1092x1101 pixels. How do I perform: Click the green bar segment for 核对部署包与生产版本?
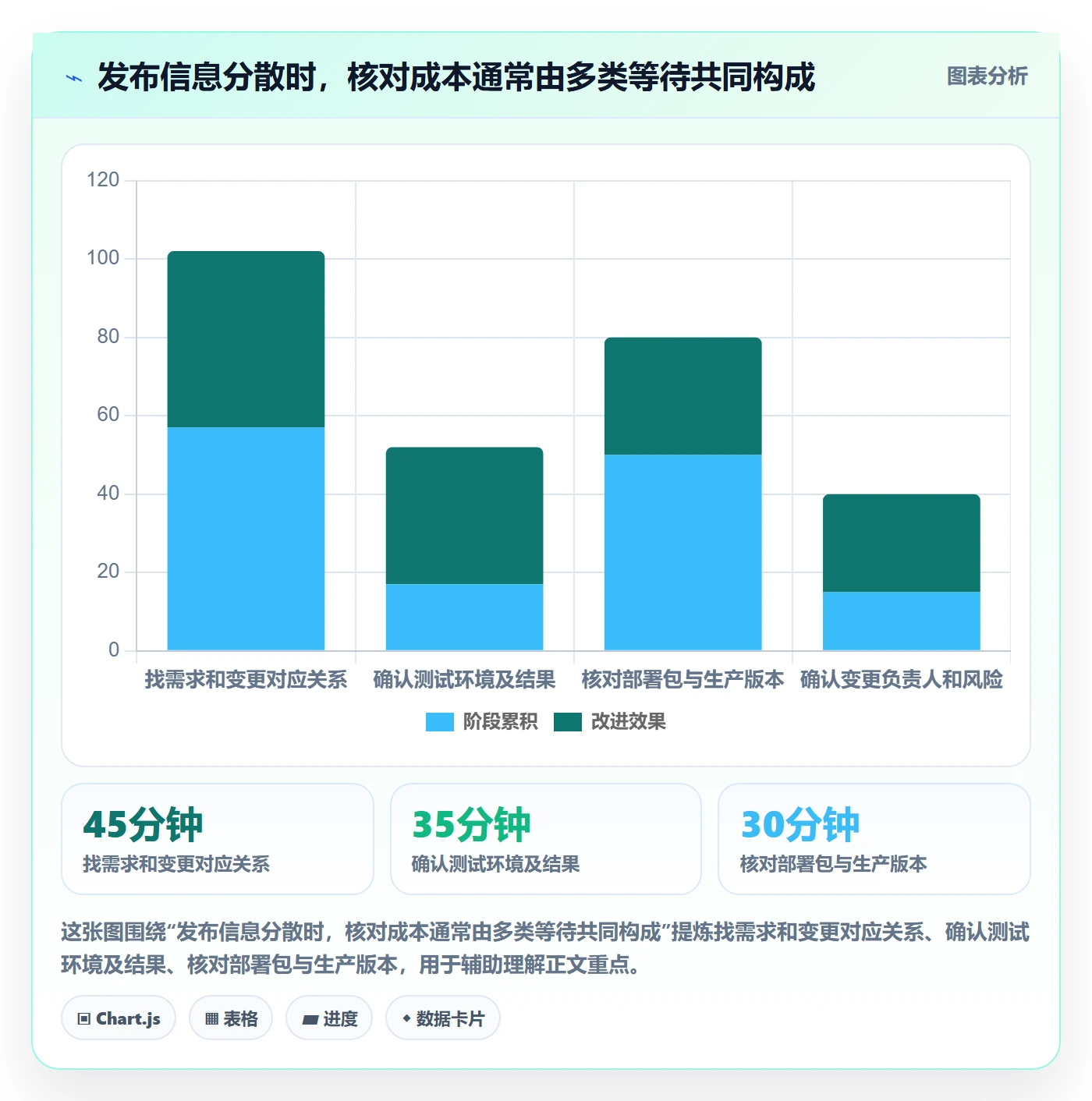pyautogui.click(x=682, y=396)
